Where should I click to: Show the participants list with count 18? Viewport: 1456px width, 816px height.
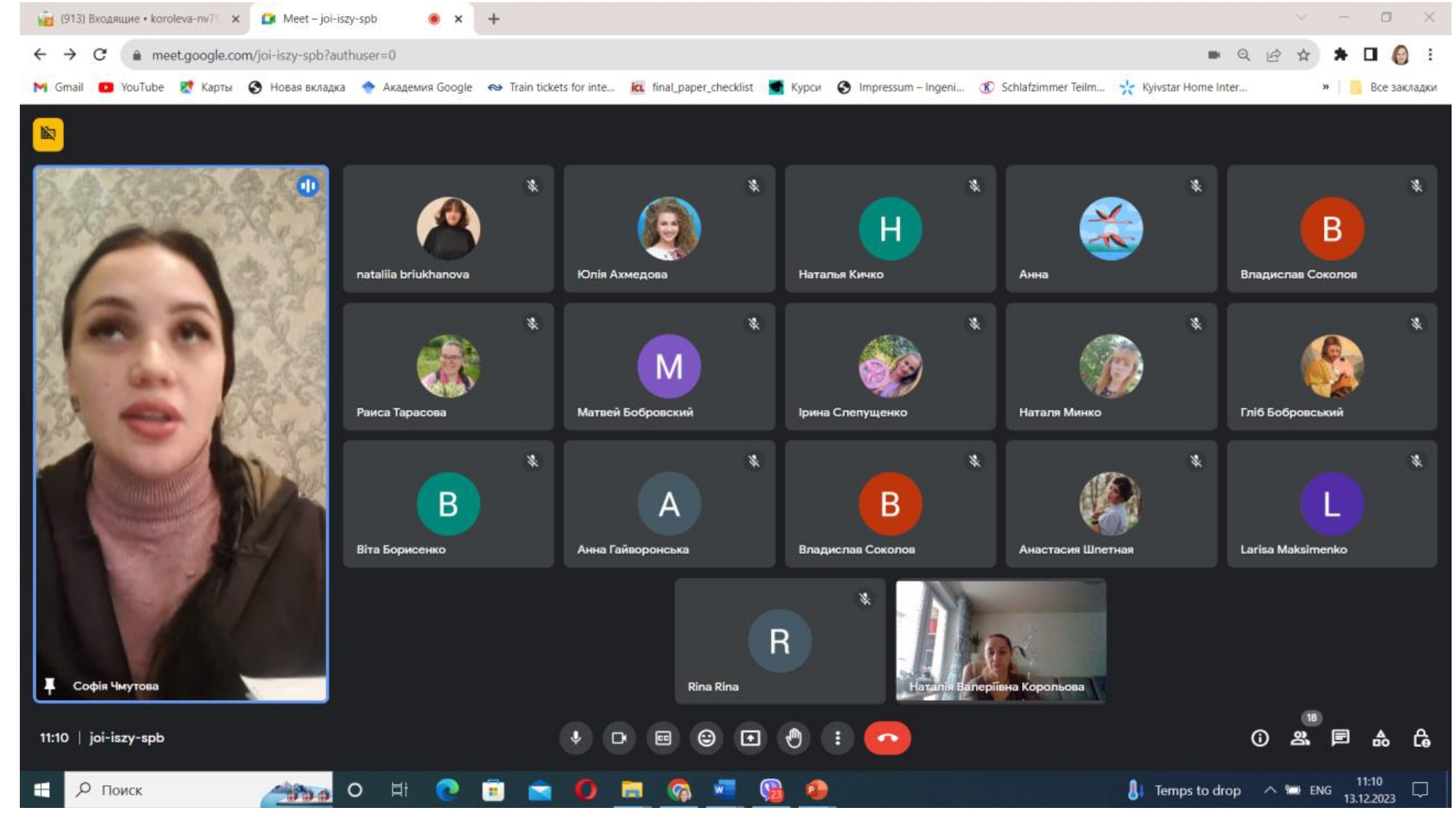[x=1300, y=738]
